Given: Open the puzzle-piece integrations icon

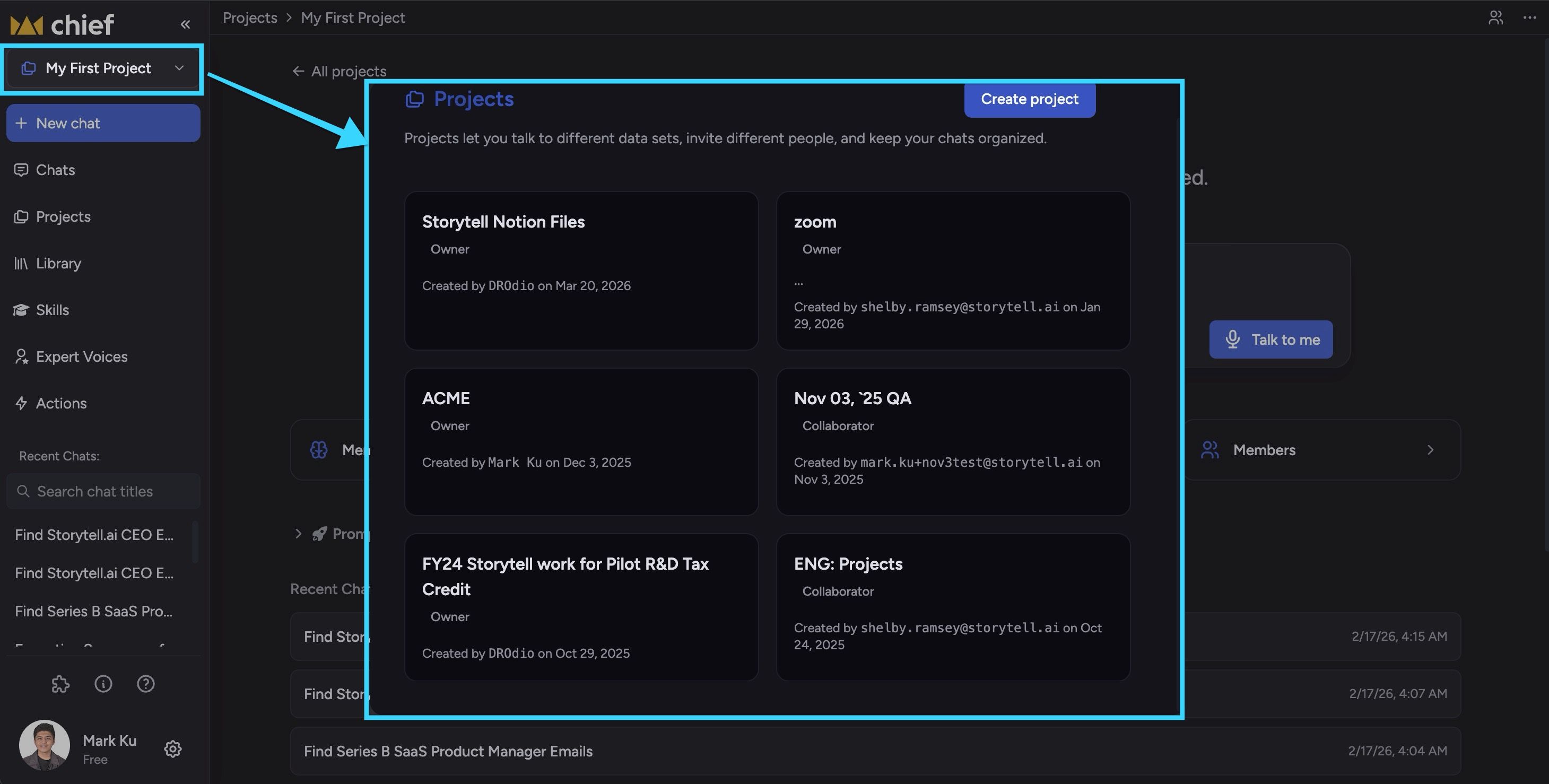Looking at the screenshot, I should click(60, 684).
